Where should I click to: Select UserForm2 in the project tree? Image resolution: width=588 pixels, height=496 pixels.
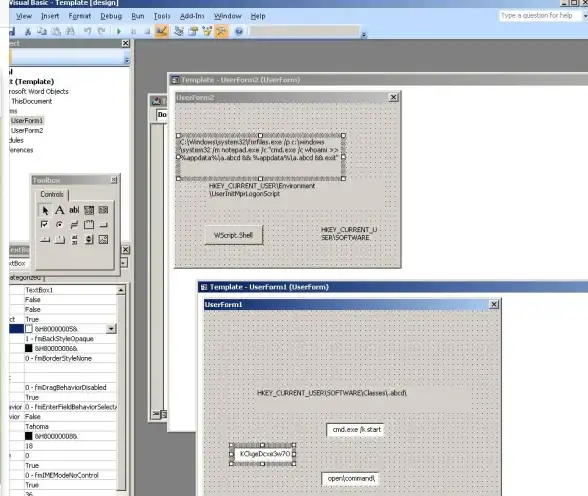click(27, 130)
